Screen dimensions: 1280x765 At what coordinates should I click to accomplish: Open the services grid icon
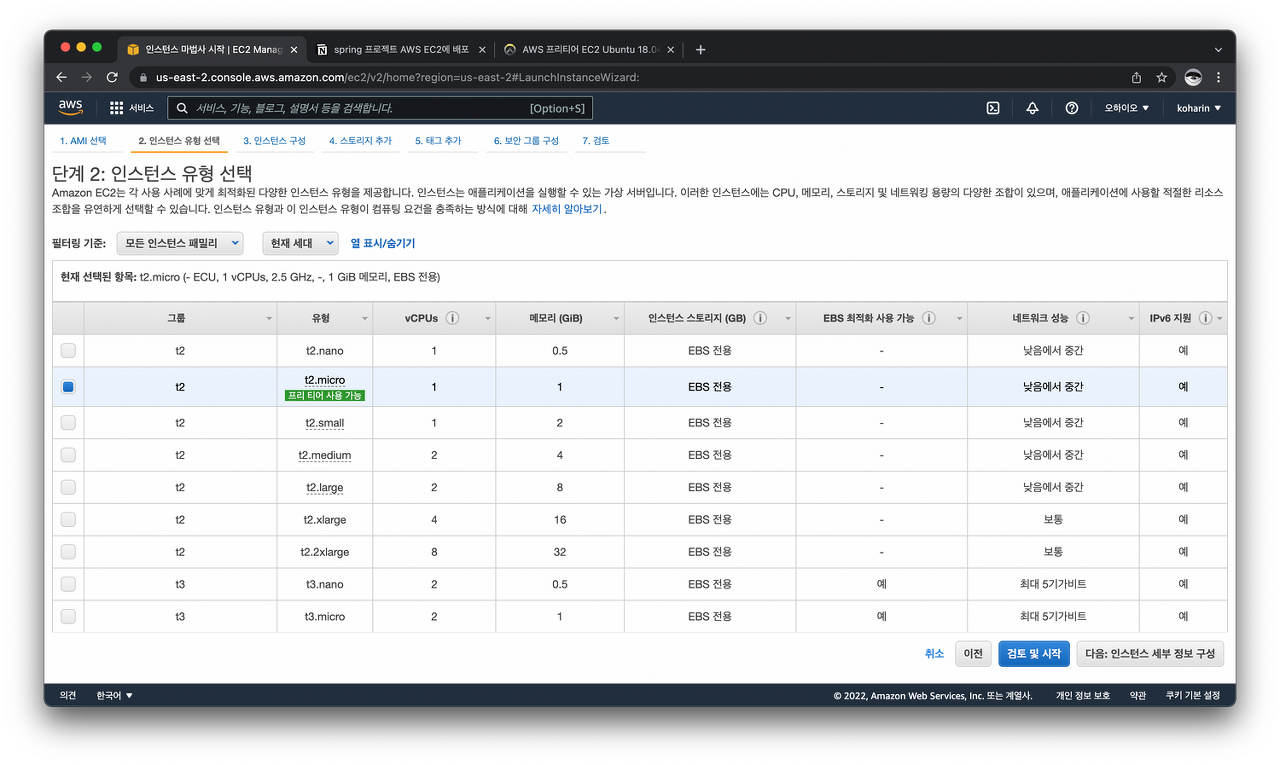116,108
